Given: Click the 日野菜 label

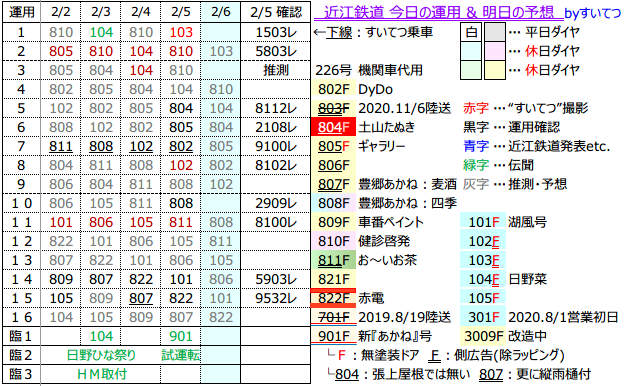Looking at the screenshot, I should coord(527,279).
